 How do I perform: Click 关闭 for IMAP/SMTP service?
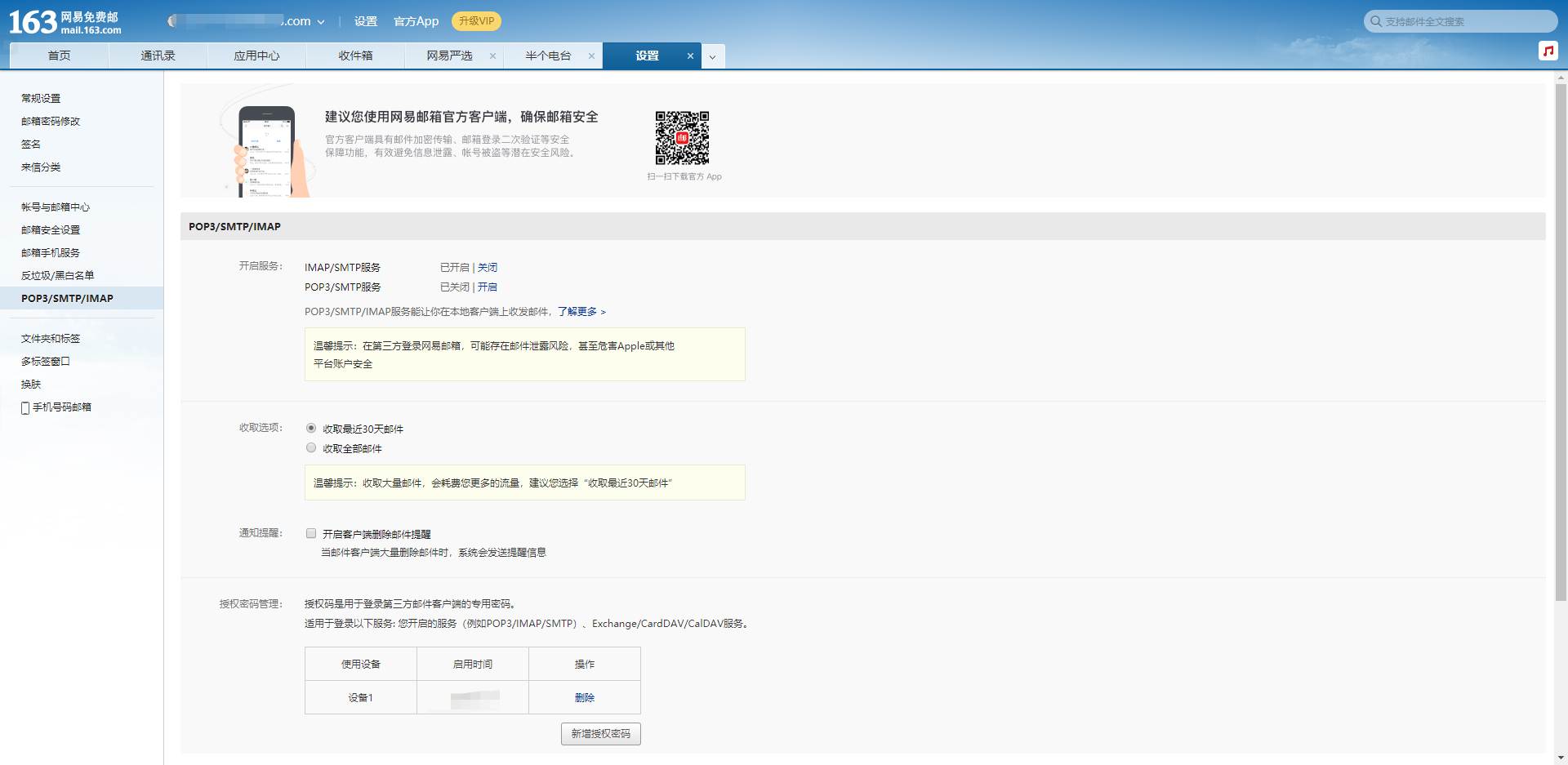[488, 268]
